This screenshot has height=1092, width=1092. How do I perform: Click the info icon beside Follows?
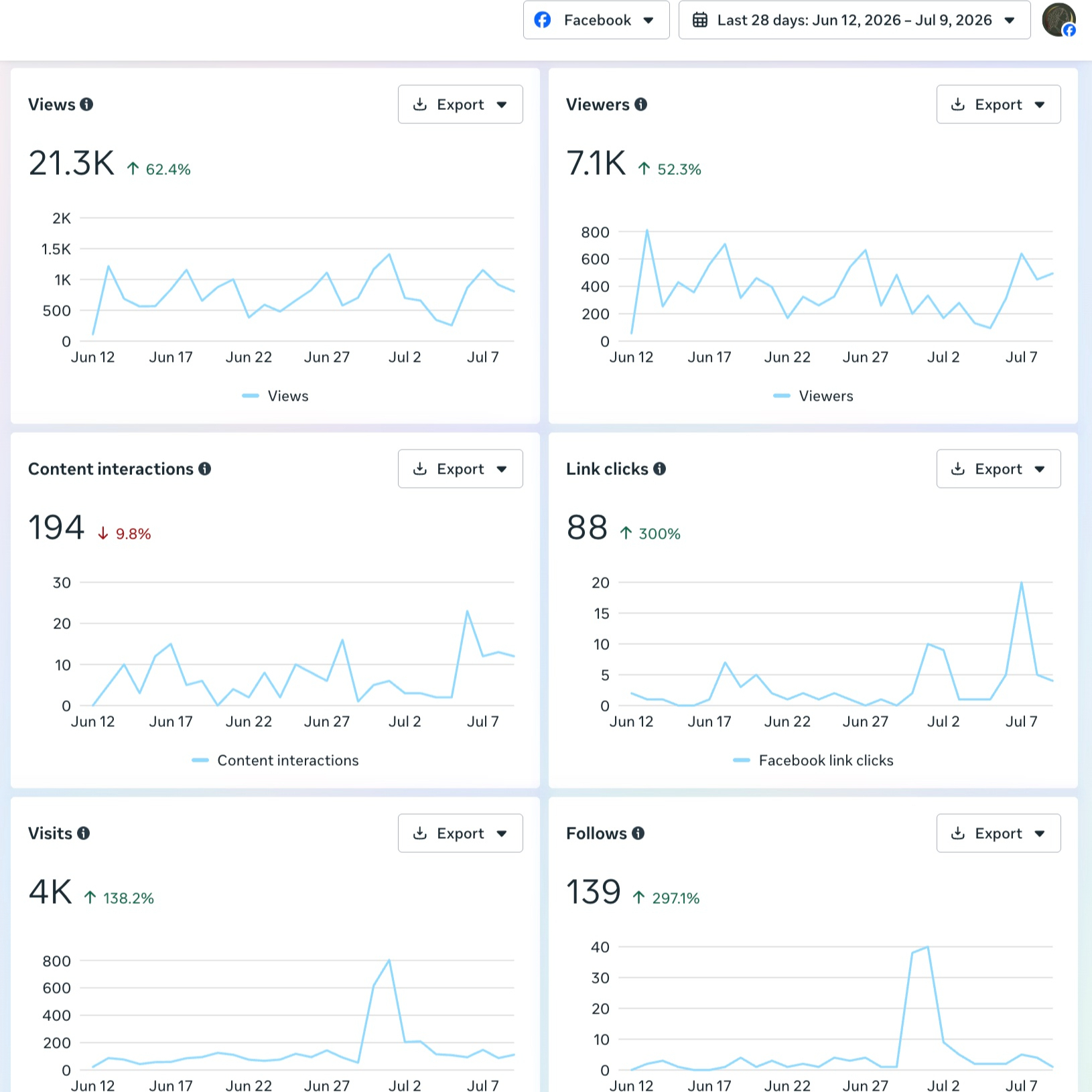point(638,833)
